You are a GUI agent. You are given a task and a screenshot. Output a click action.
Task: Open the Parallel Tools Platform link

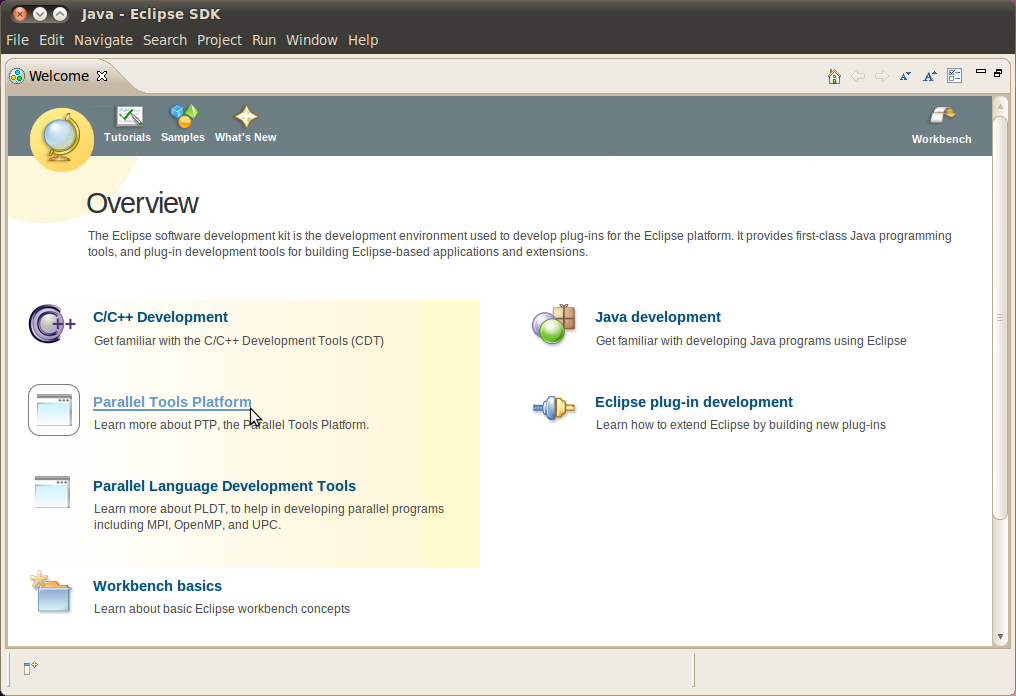click(172, 402)
